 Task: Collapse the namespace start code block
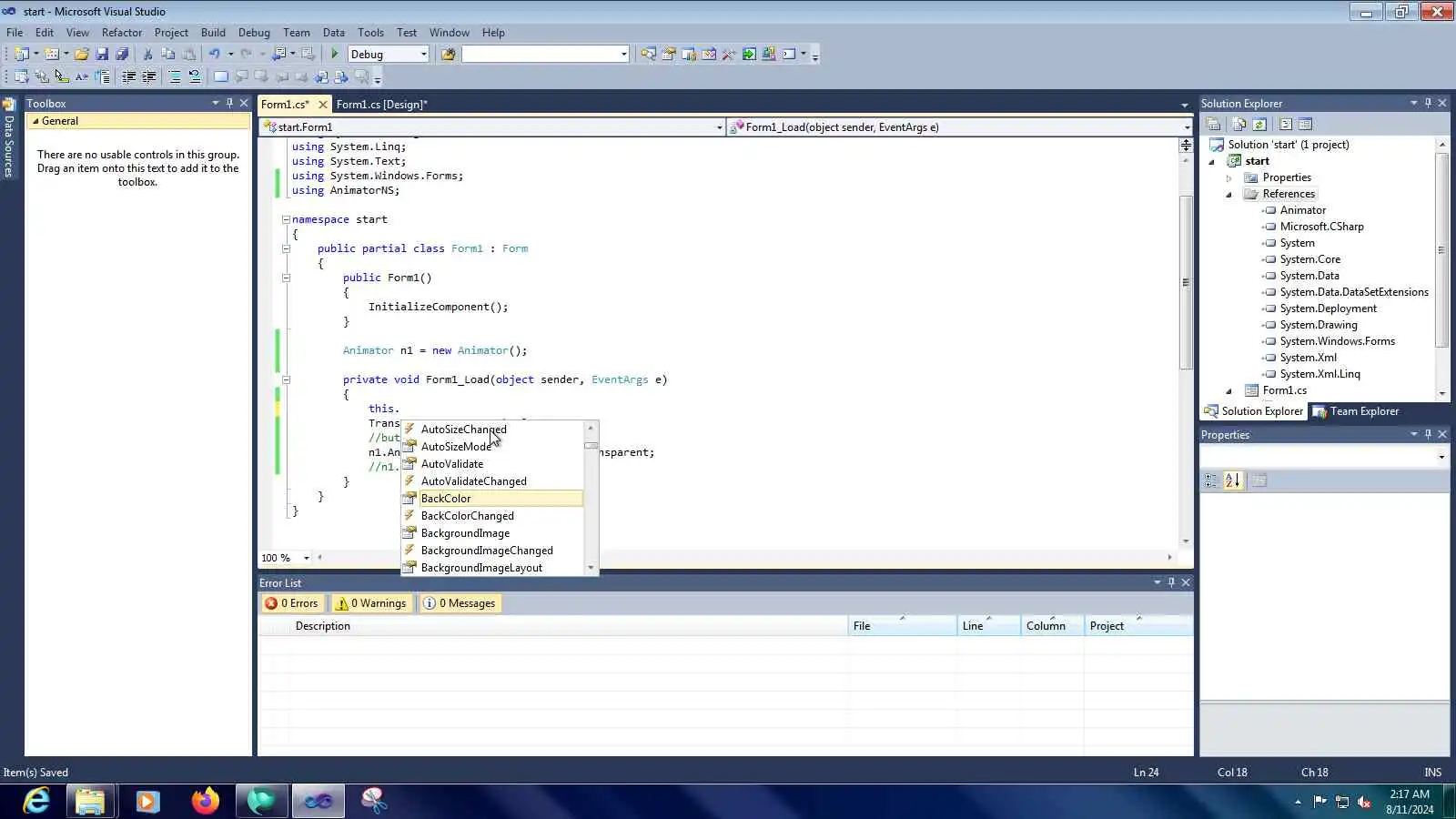pos(286,219)
